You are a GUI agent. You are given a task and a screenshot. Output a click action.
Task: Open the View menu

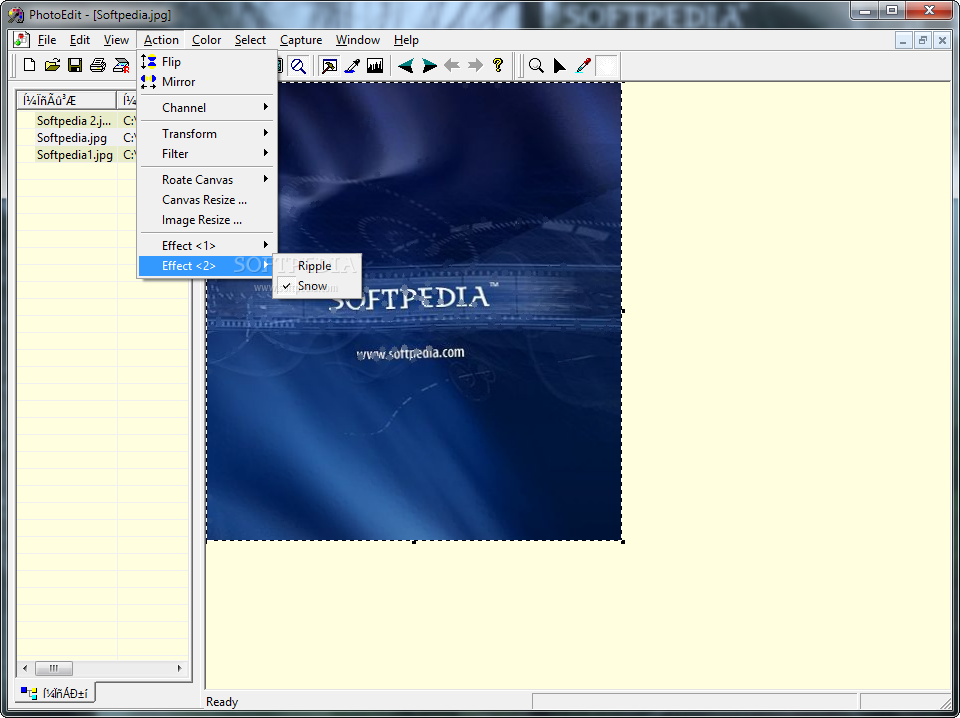point(116,40)
